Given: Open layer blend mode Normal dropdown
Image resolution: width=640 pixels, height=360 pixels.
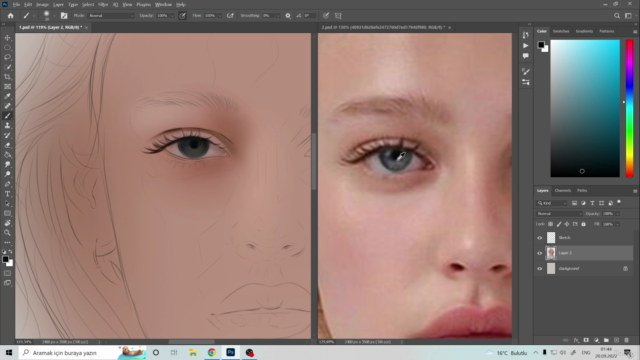Looking at the screenshot, I should (559, 213).
